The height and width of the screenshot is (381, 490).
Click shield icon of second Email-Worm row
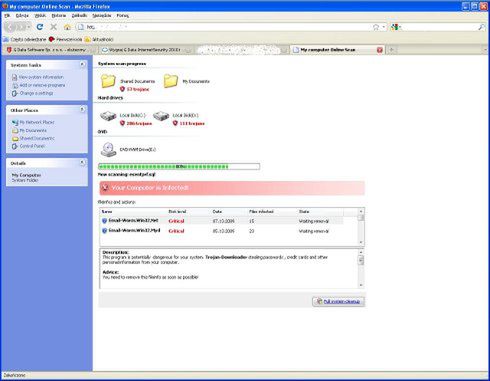click(104, 231)
